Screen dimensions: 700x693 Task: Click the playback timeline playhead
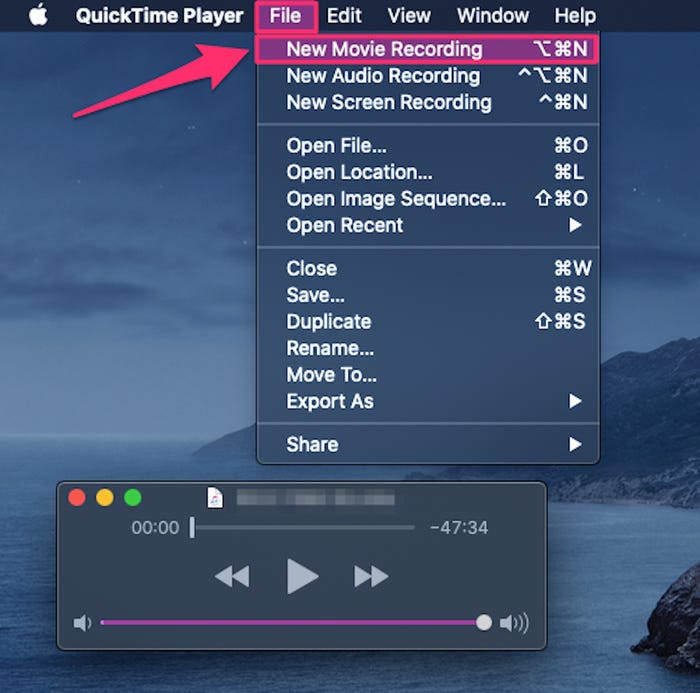point(192,528)
